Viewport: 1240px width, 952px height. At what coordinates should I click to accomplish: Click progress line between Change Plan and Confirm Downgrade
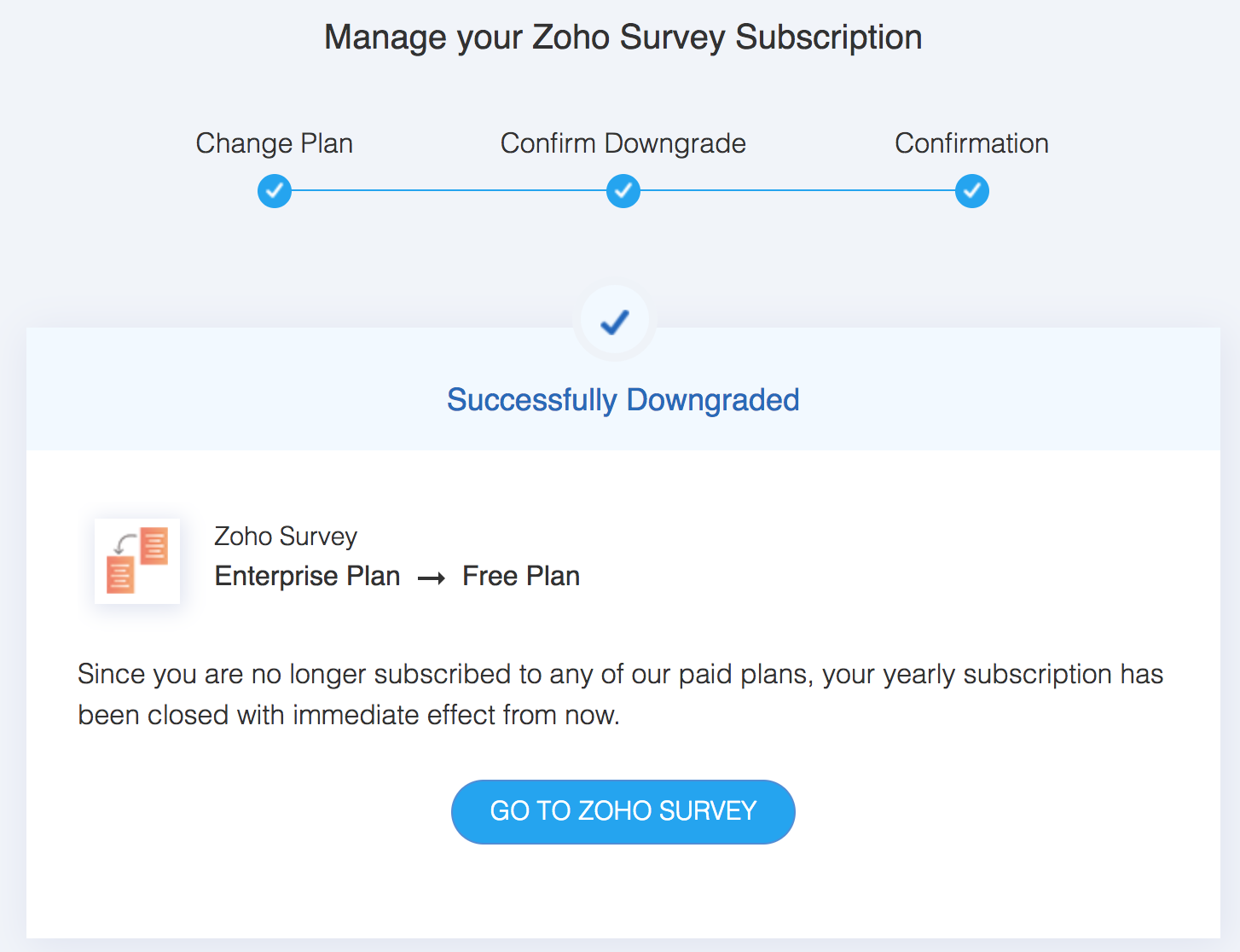(449, 191)
